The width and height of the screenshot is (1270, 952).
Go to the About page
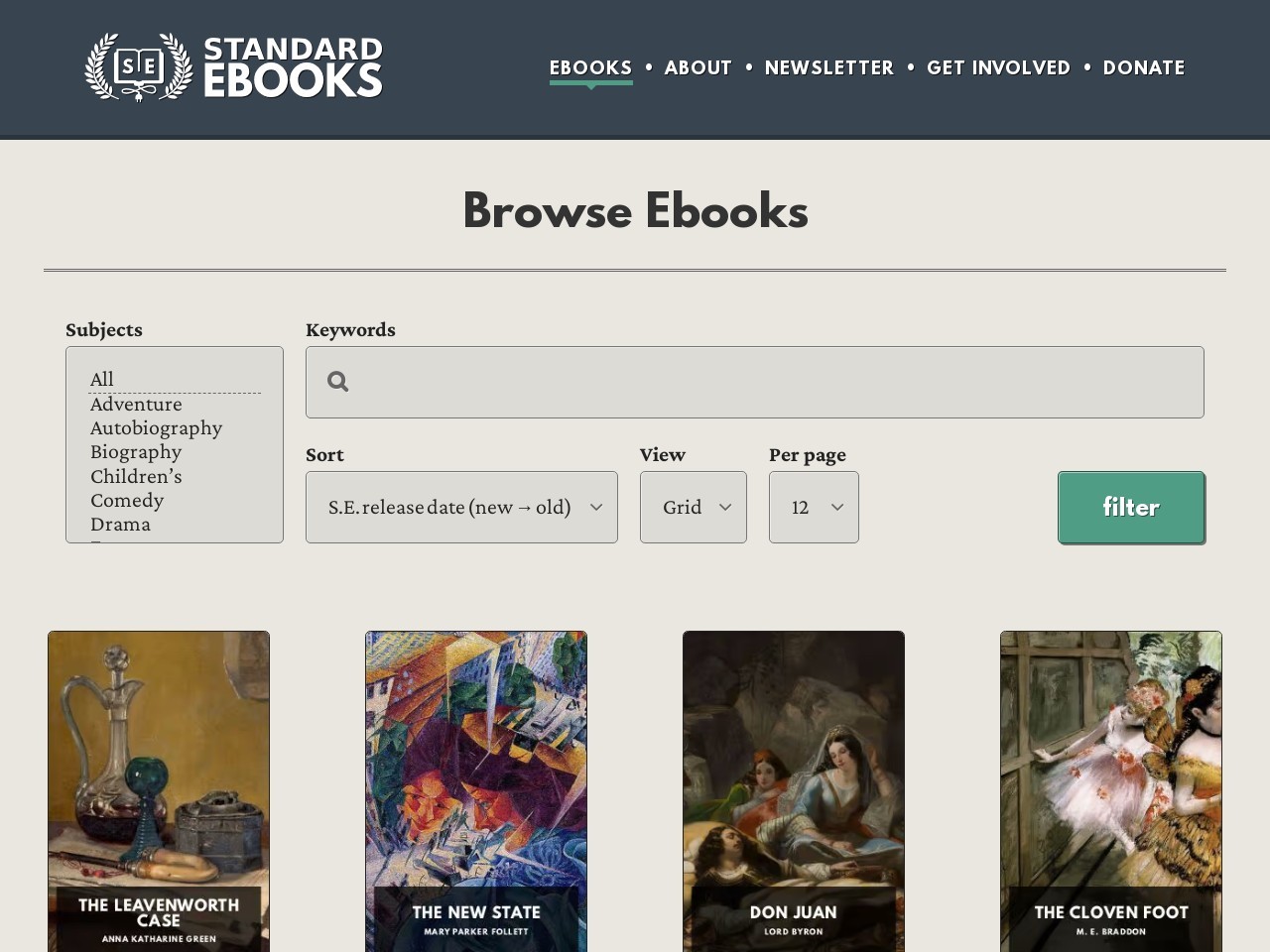[698, 67]
